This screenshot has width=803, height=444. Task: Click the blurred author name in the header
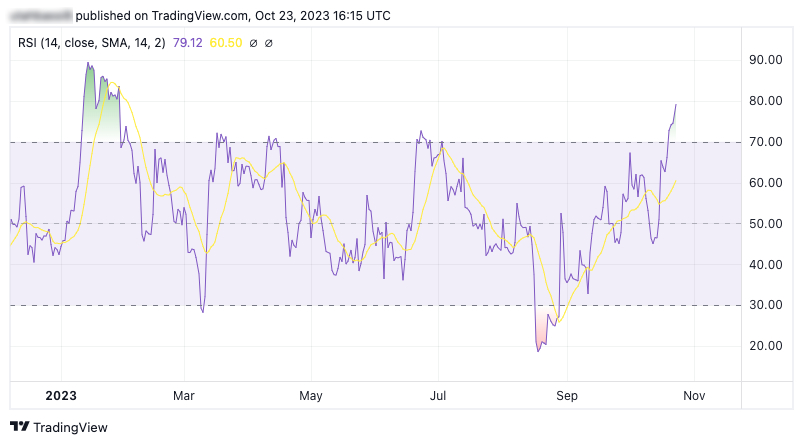click(x=39, y=16)
